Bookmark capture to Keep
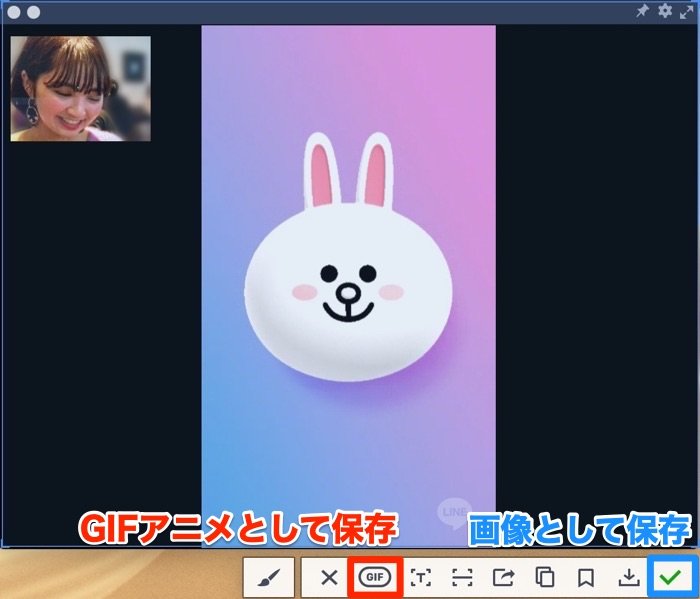The width and height of the screenshot is (700, 599). click(586, 578)
